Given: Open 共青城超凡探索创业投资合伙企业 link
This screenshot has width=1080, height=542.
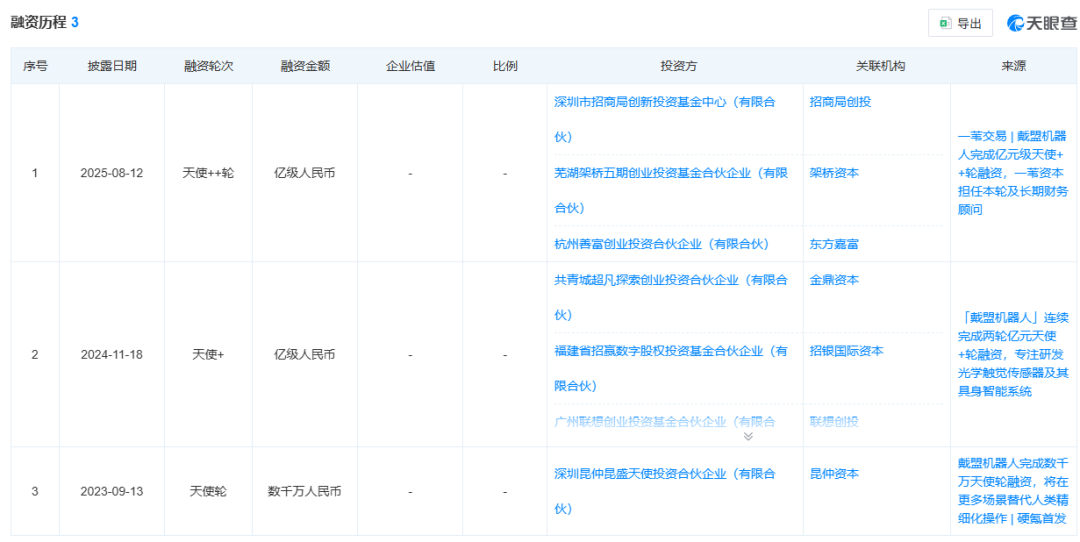Looking at the screenshot, I should (x=670, y=298).
